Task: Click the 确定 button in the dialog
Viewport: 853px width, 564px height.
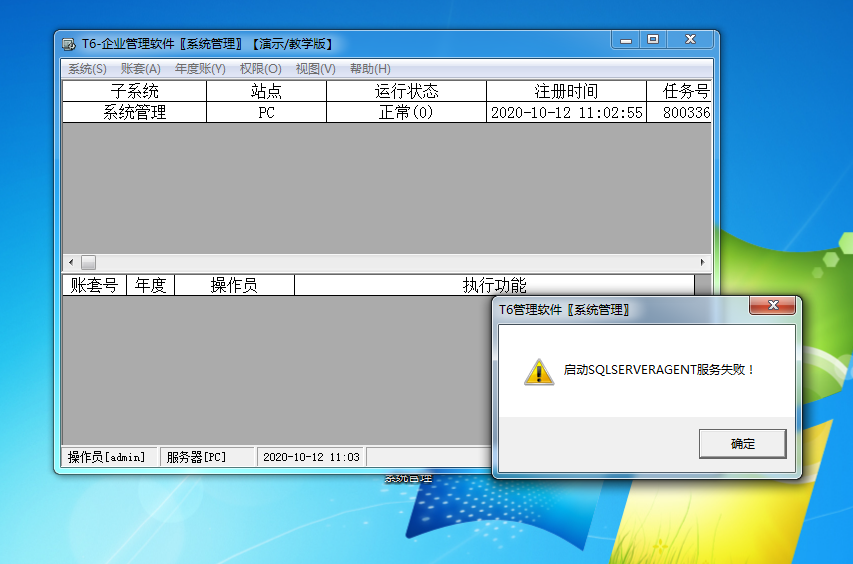Action: pyautogui.click(x=743, y=444)
